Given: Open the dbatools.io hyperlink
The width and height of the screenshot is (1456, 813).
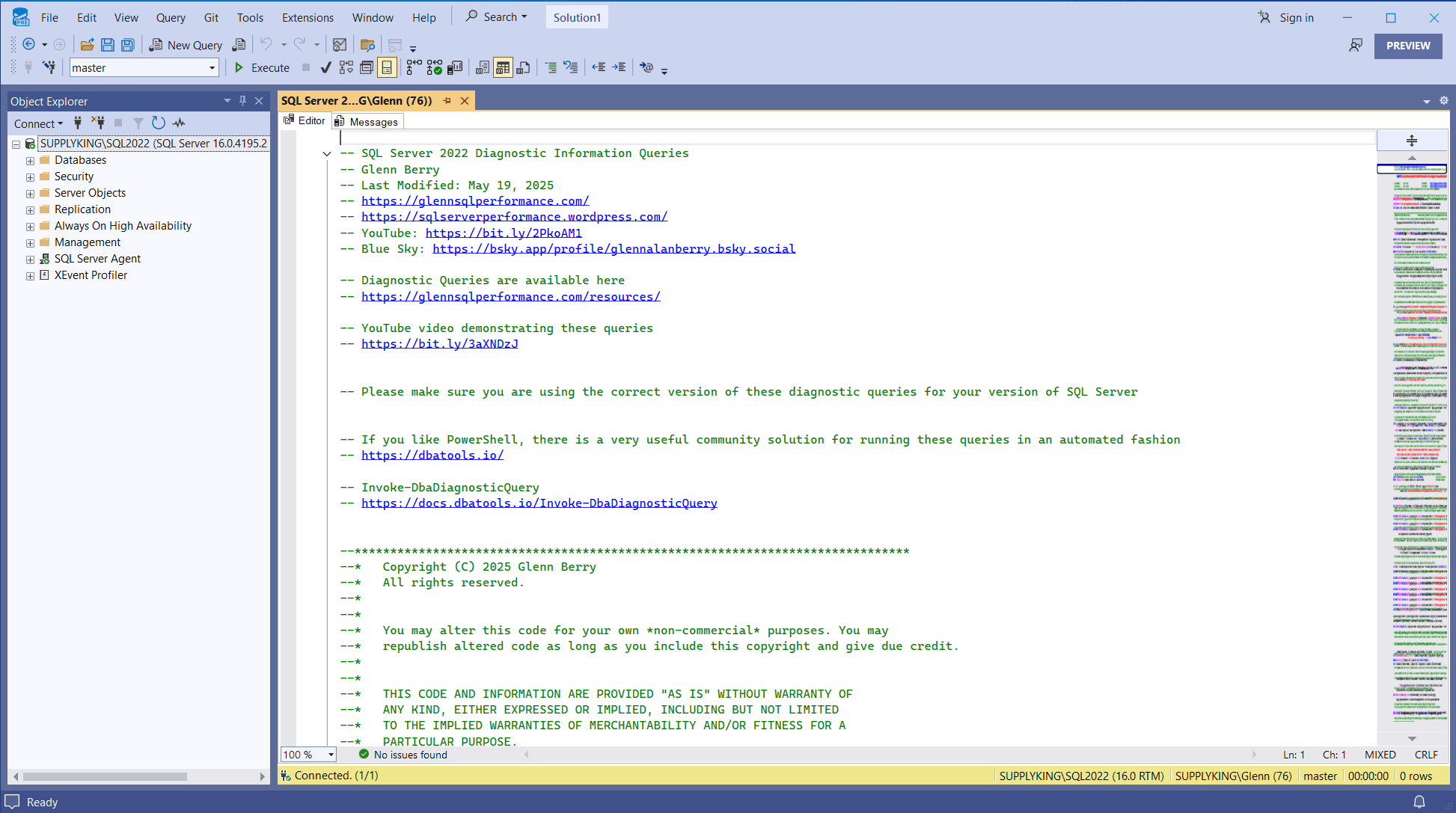Looking at the screenshot, I should 432,455.
